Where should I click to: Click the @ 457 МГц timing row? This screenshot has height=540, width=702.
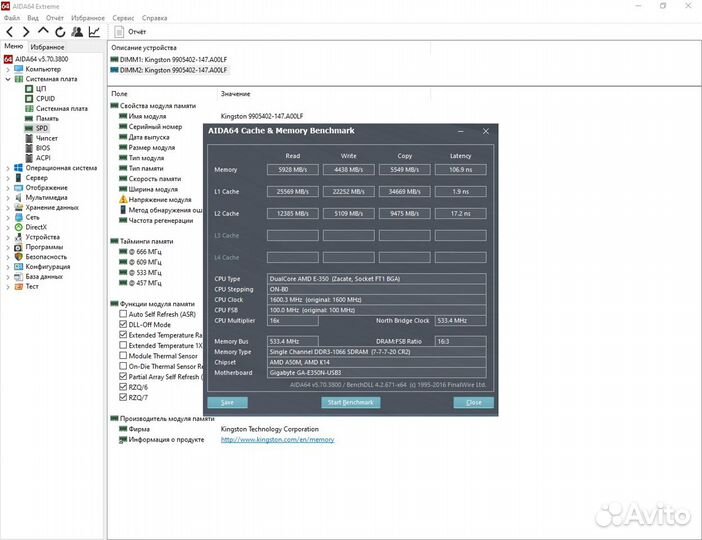(145, 283)
